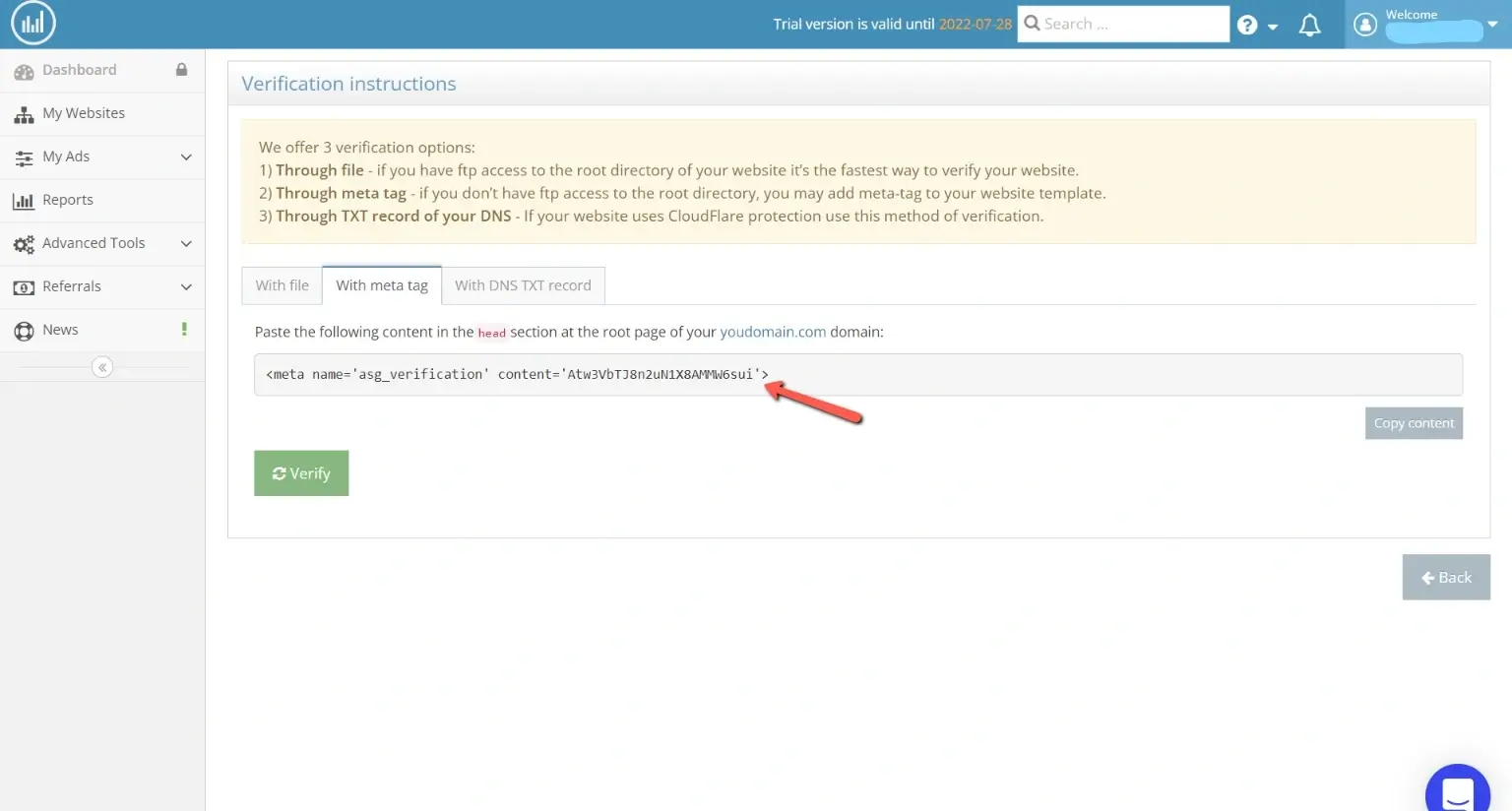The width and height of the screenshot is (1512, 811).
Task: Open the help dropdown caret
Action: [x=1273, y=28]
